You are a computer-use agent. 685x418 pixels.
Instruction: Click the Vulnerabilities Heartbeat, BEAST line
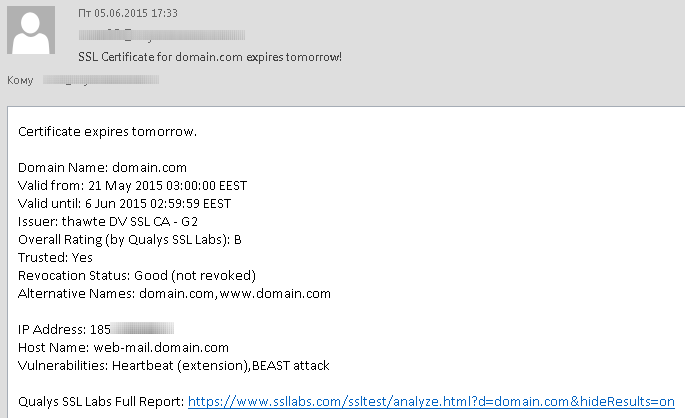click(173, 365)
